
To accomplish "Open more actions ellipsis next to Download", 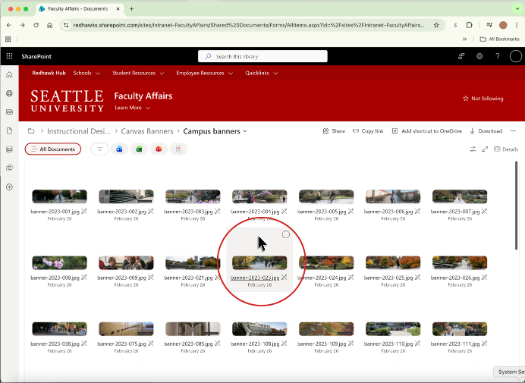I will click(513, 131).
